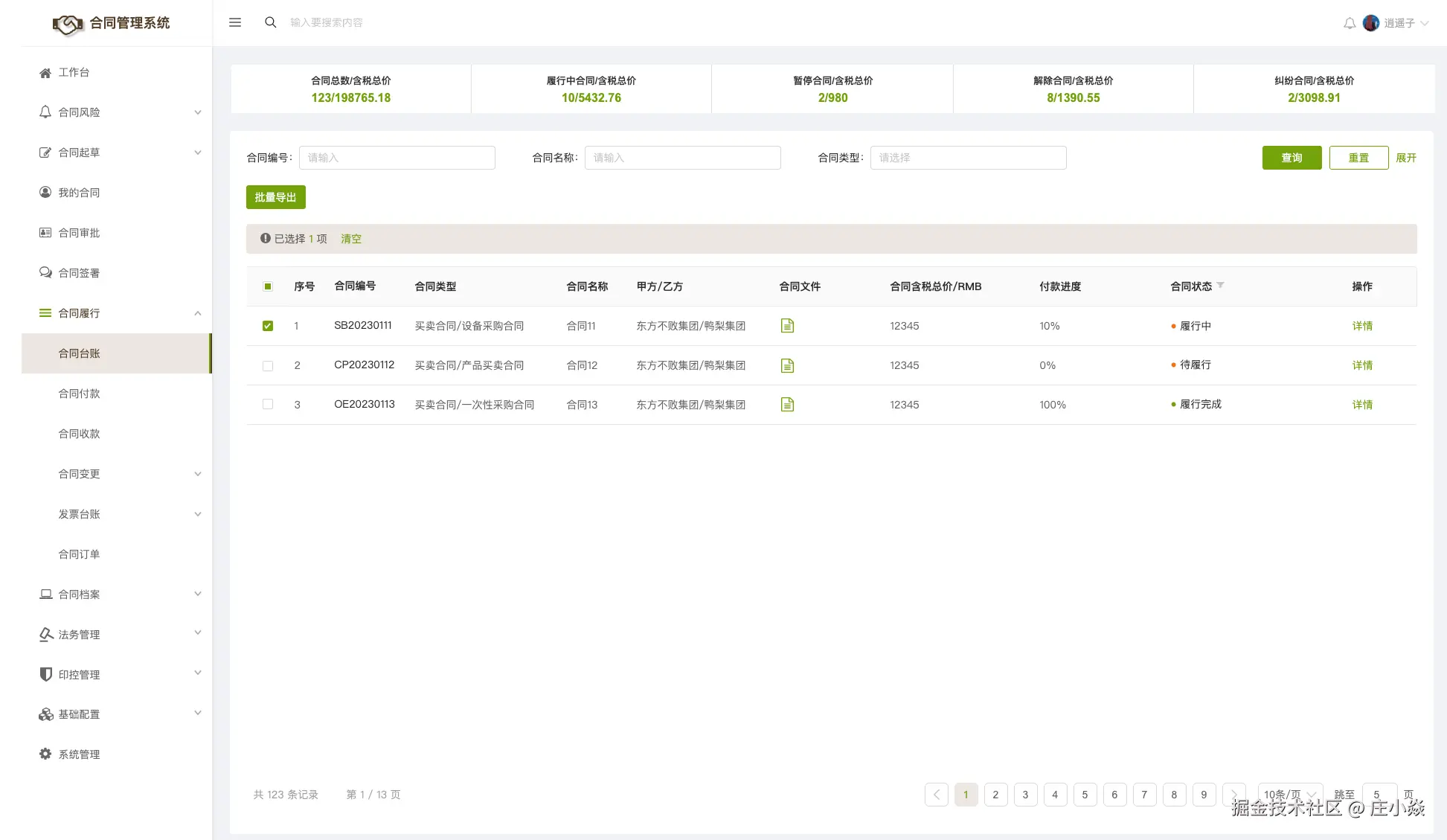1447x840 pixels.
Task: Check the CP20230112 row checkbox
Action: pyautogui.click(x=268, y=365)
